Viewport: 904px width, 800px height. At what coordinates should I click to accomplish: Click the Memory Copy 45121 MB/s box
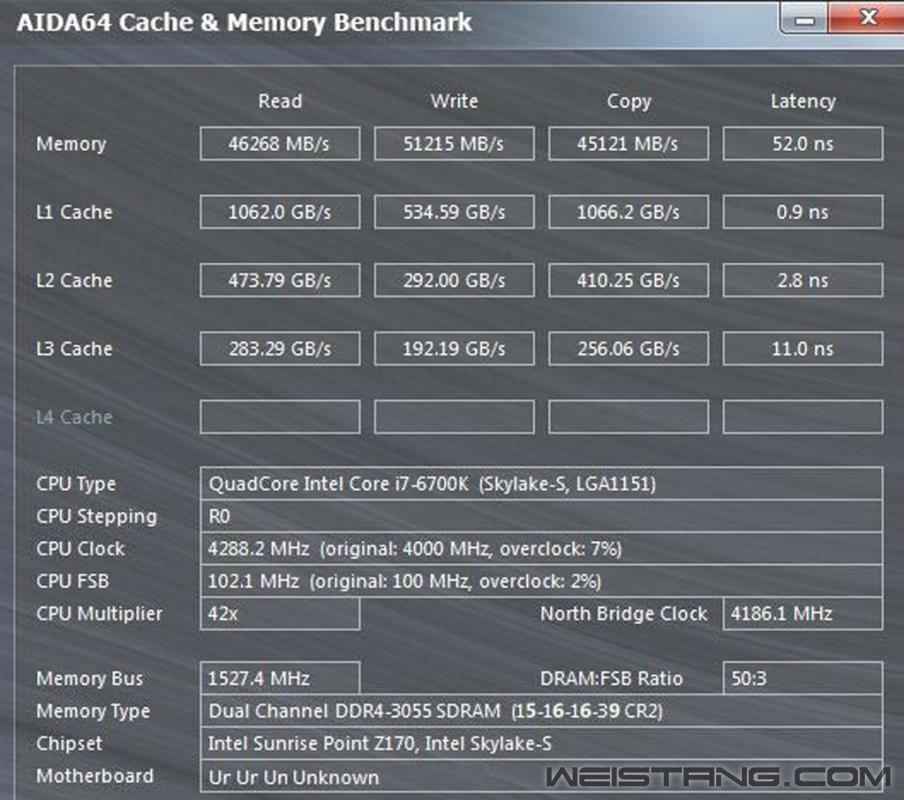tap(628, 144)
